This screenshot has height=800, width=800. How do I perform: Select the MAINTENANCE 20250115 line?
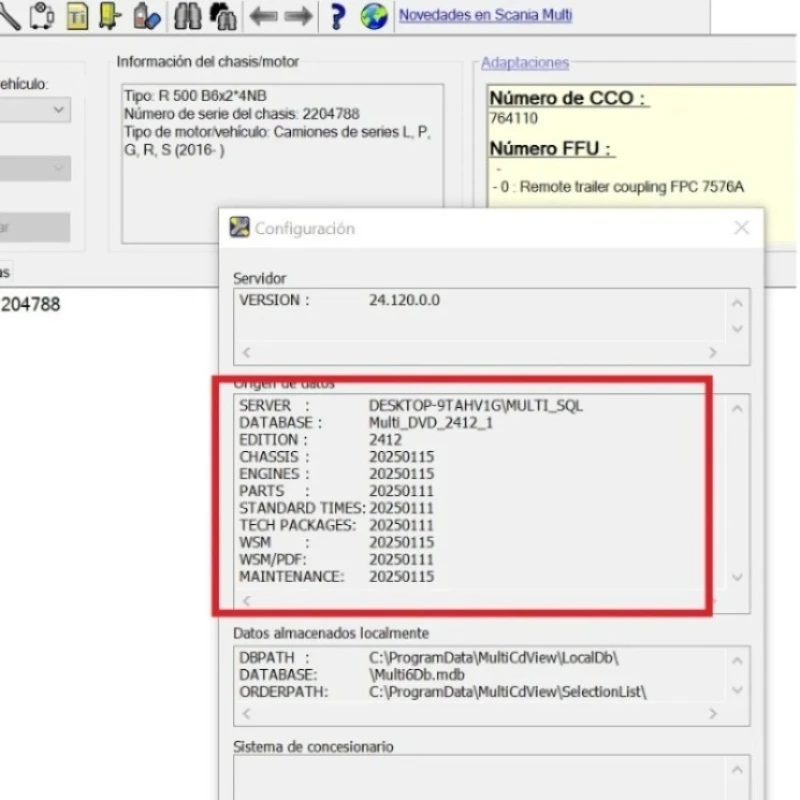pyautogui.click(x=337, y=577)
